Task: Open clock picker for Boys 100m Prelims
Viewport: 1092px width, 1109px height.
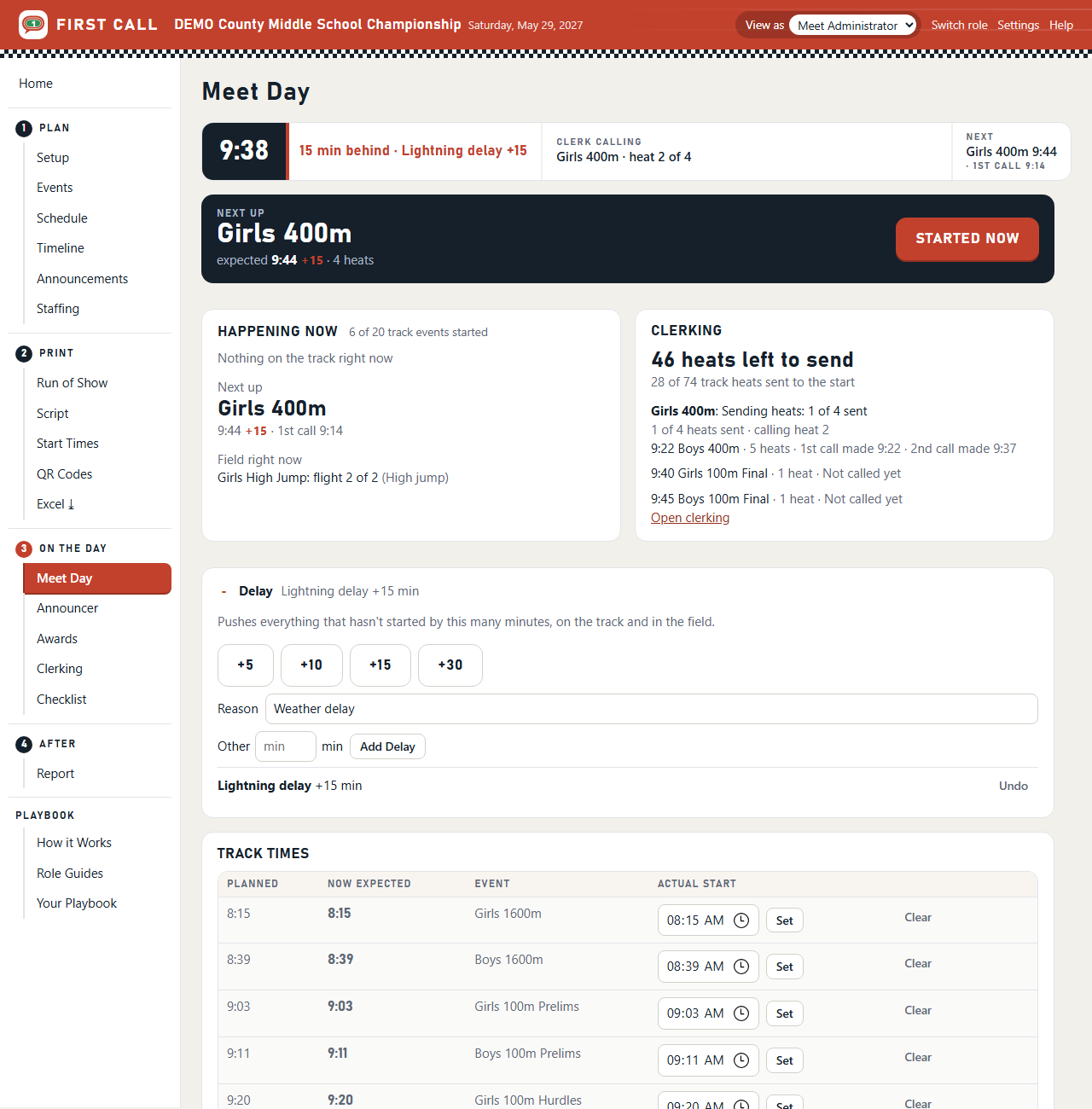Action: point(741,1060)
